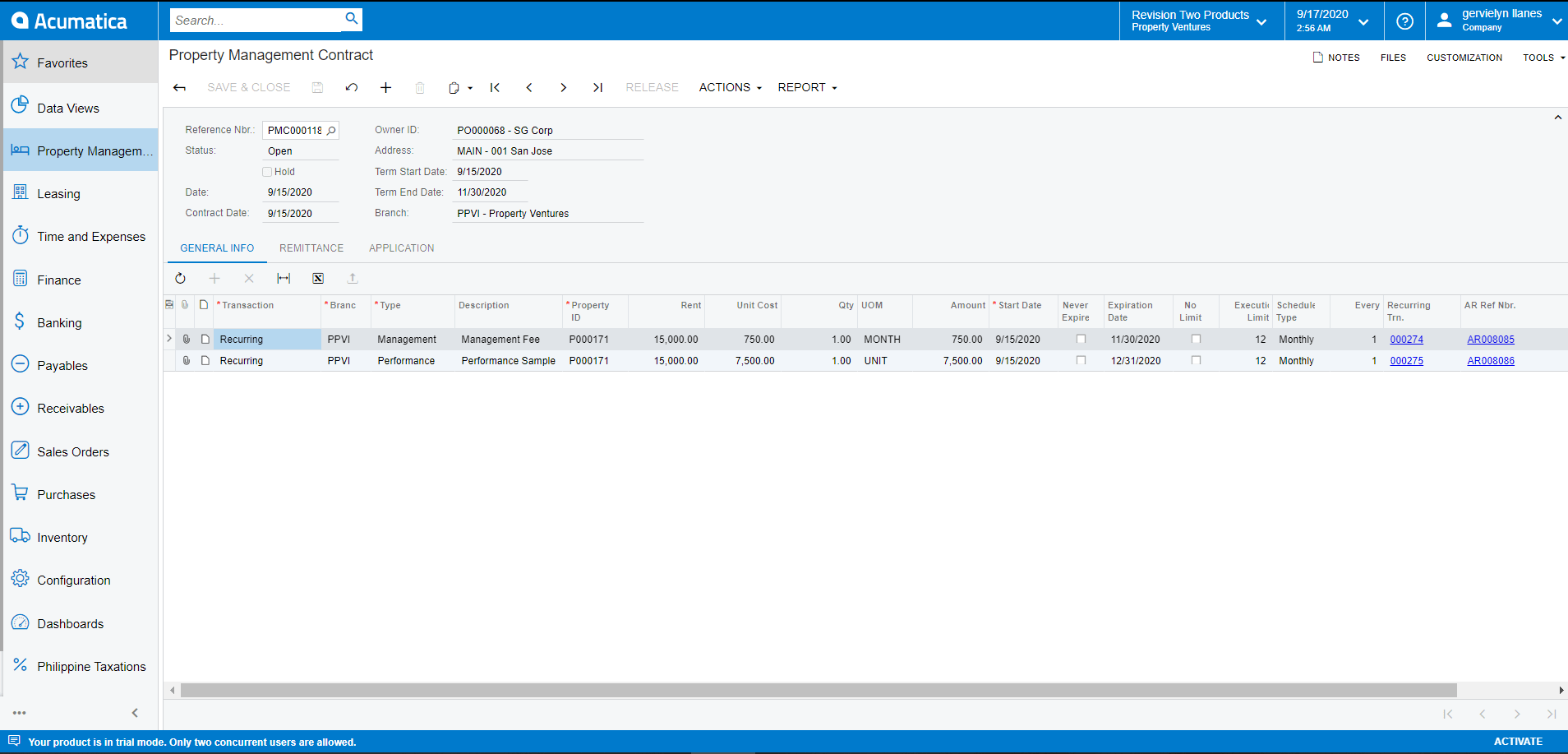1568x754 pixels.
Task: Click the horizontal scrollbar of the grid
Action: [819, 691]
